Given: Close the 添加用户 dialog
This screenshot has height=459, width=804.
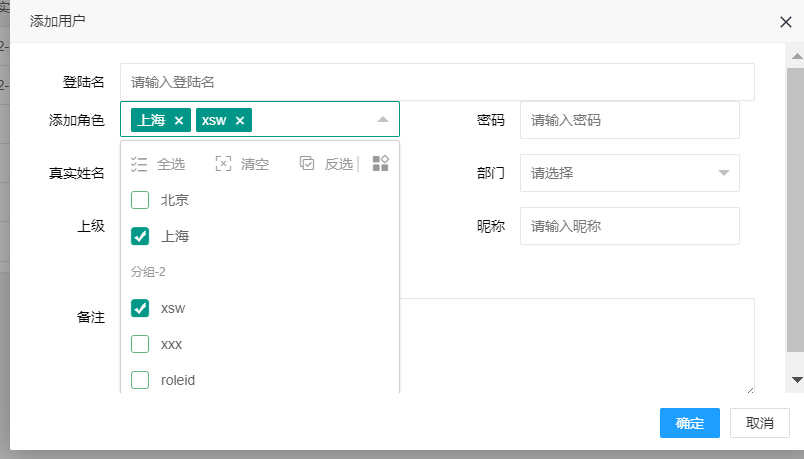Looking at the screenshot, I should 786,22.
